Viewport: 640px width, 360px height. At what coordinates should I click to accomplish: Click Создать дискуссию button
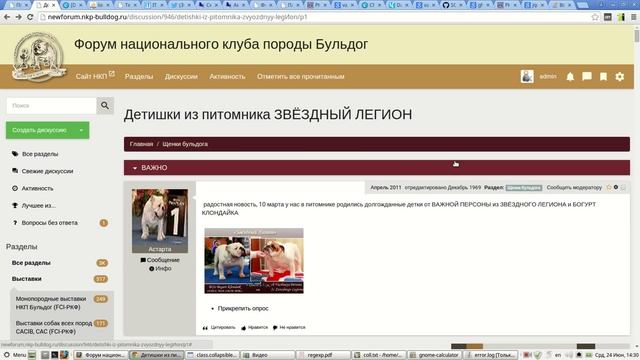click(40, 130)
